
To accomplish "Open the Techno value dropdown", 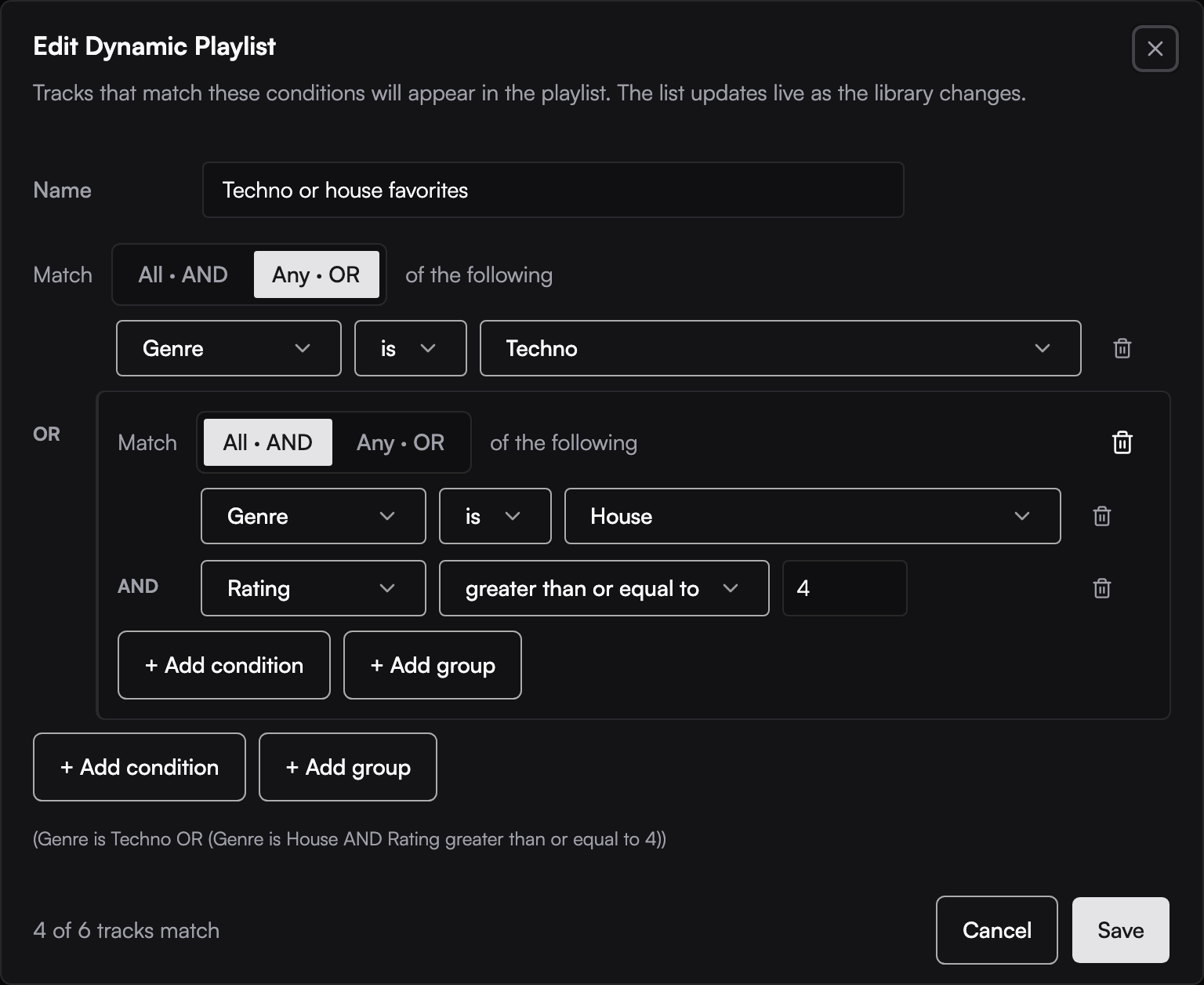I will pyautogui.click(x=780, y=348).
